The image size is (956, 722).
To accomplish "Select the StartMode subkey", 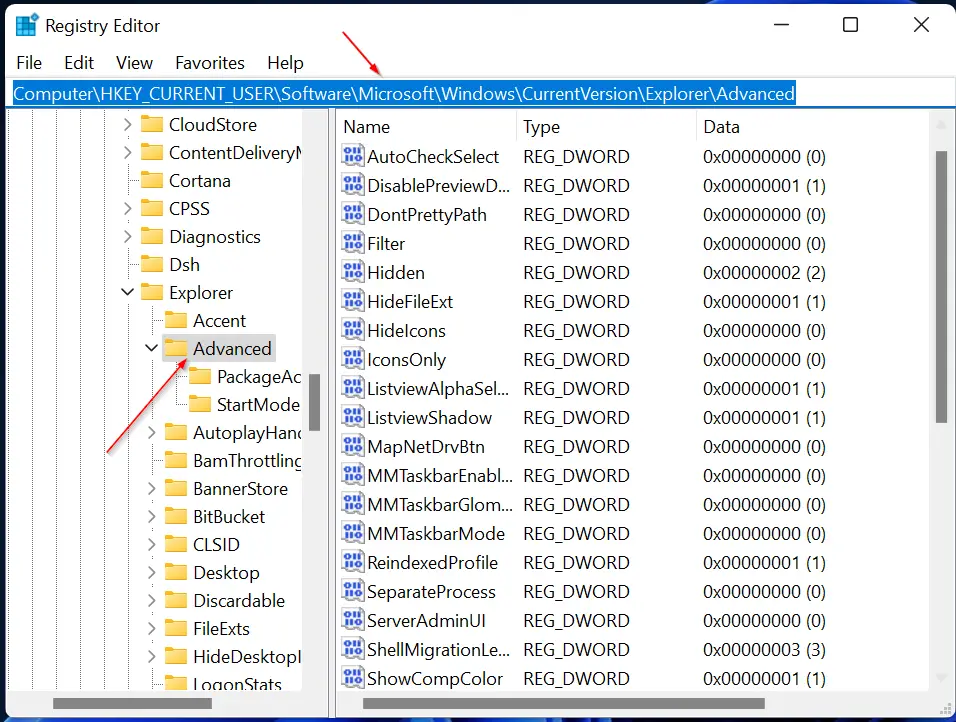I will click(x=258, y=404).
